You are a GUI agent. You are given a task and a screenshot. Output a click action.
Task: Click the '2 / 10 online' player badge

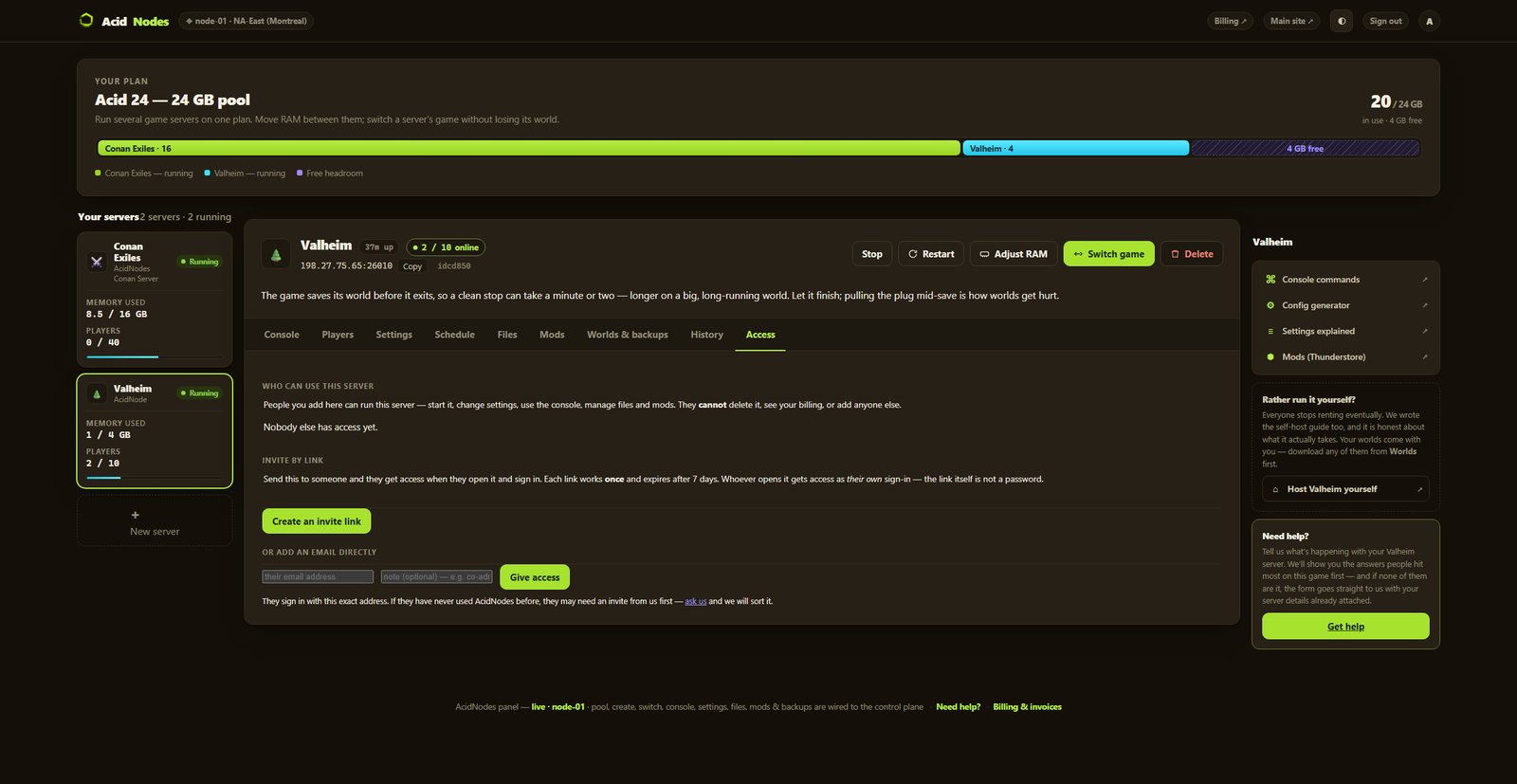[x=446, y=247]
